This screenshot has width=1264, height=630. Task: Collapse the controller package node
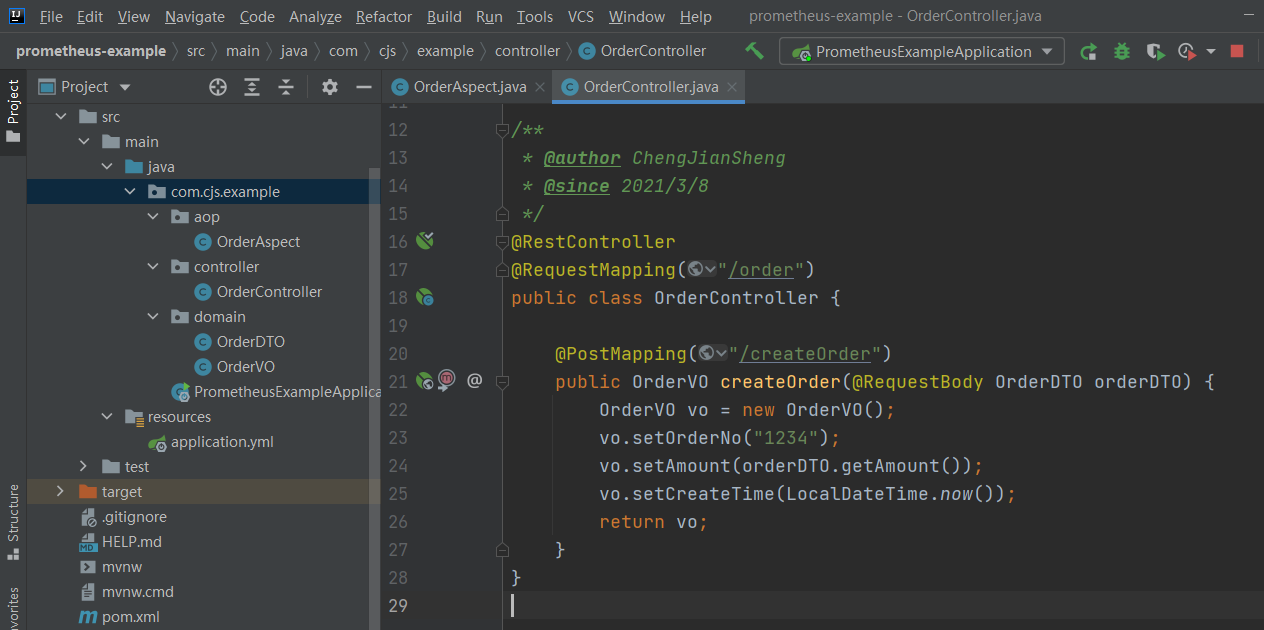(x=153, y=267)
